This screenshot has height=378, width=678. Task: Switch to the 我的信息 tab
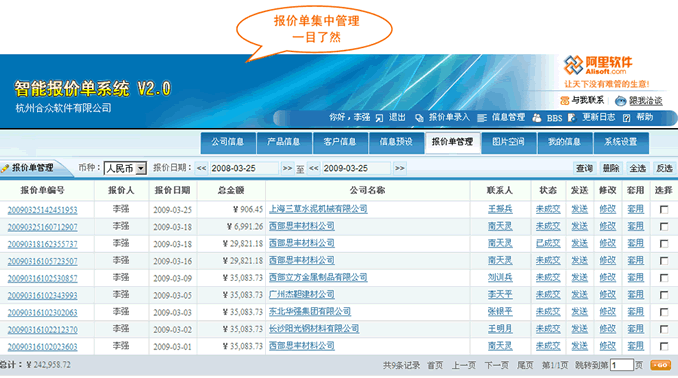coord(564,143)
